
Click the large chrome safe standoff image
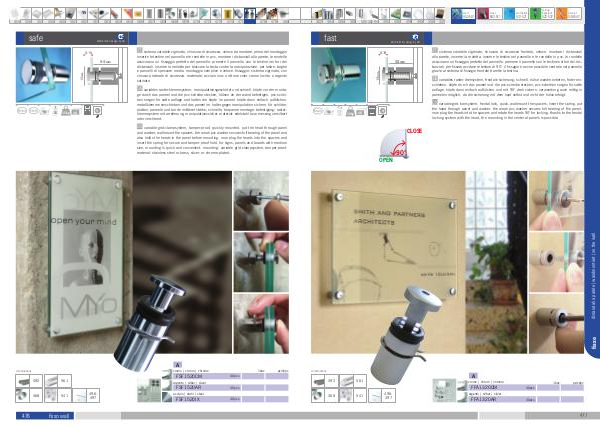tap(150, 324)
